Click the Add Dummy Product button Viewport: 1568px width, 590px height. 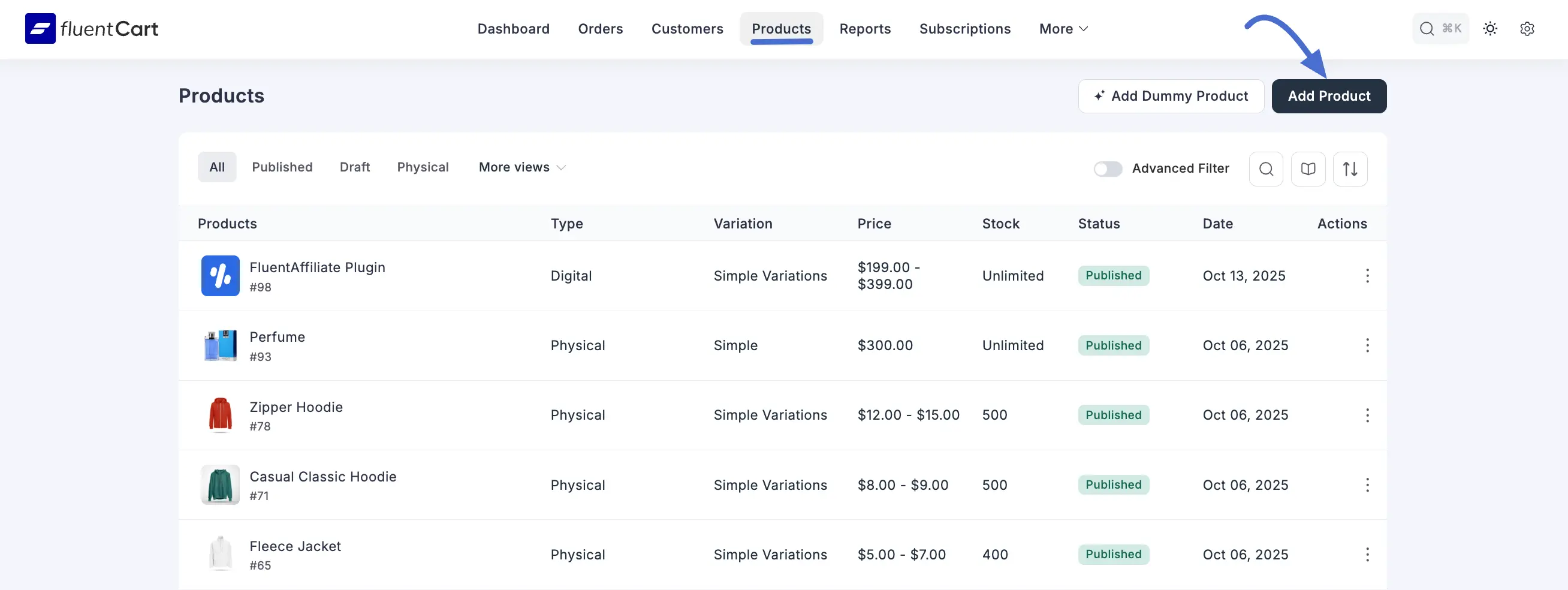1171,95
